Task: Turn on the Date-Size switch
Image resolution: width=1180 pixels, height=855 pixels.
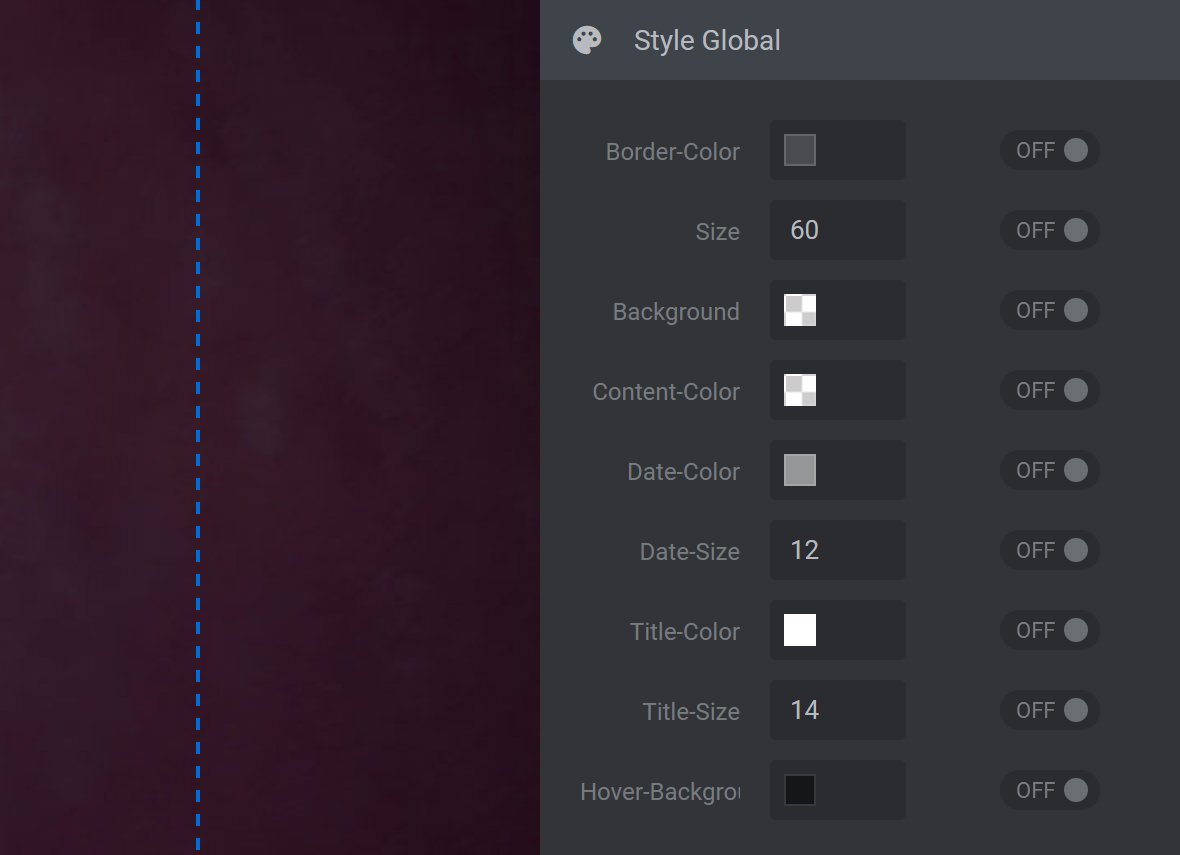Action: point(1050,550)
